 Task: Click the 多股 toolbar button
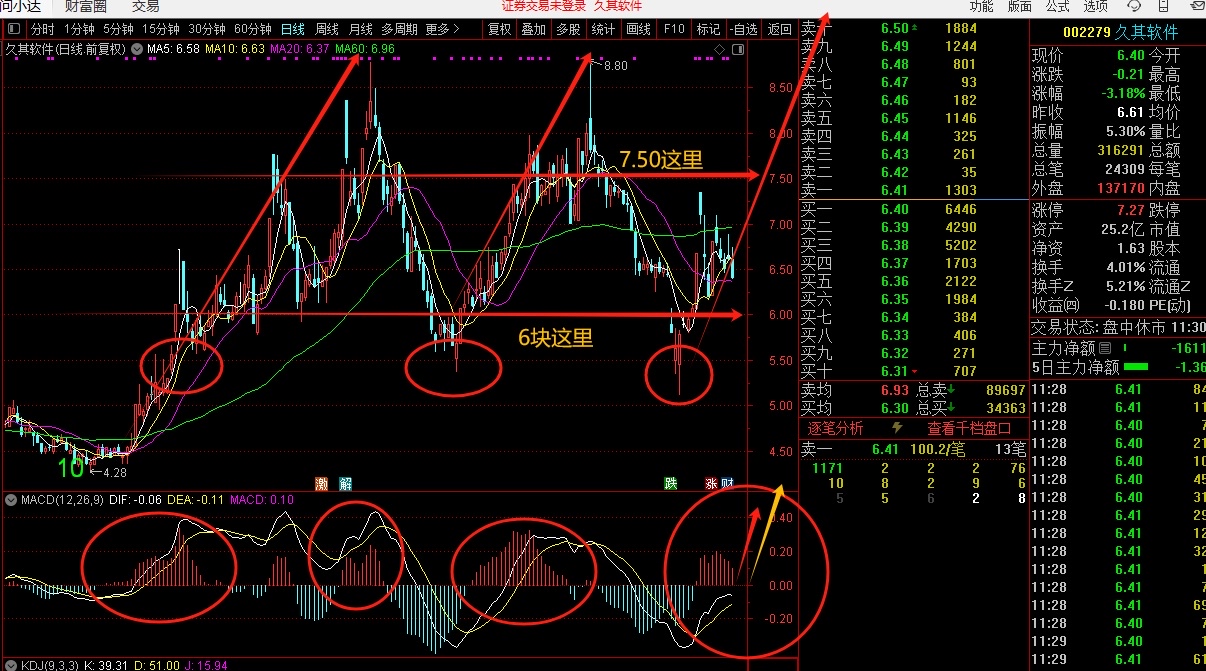pos(569,29)
